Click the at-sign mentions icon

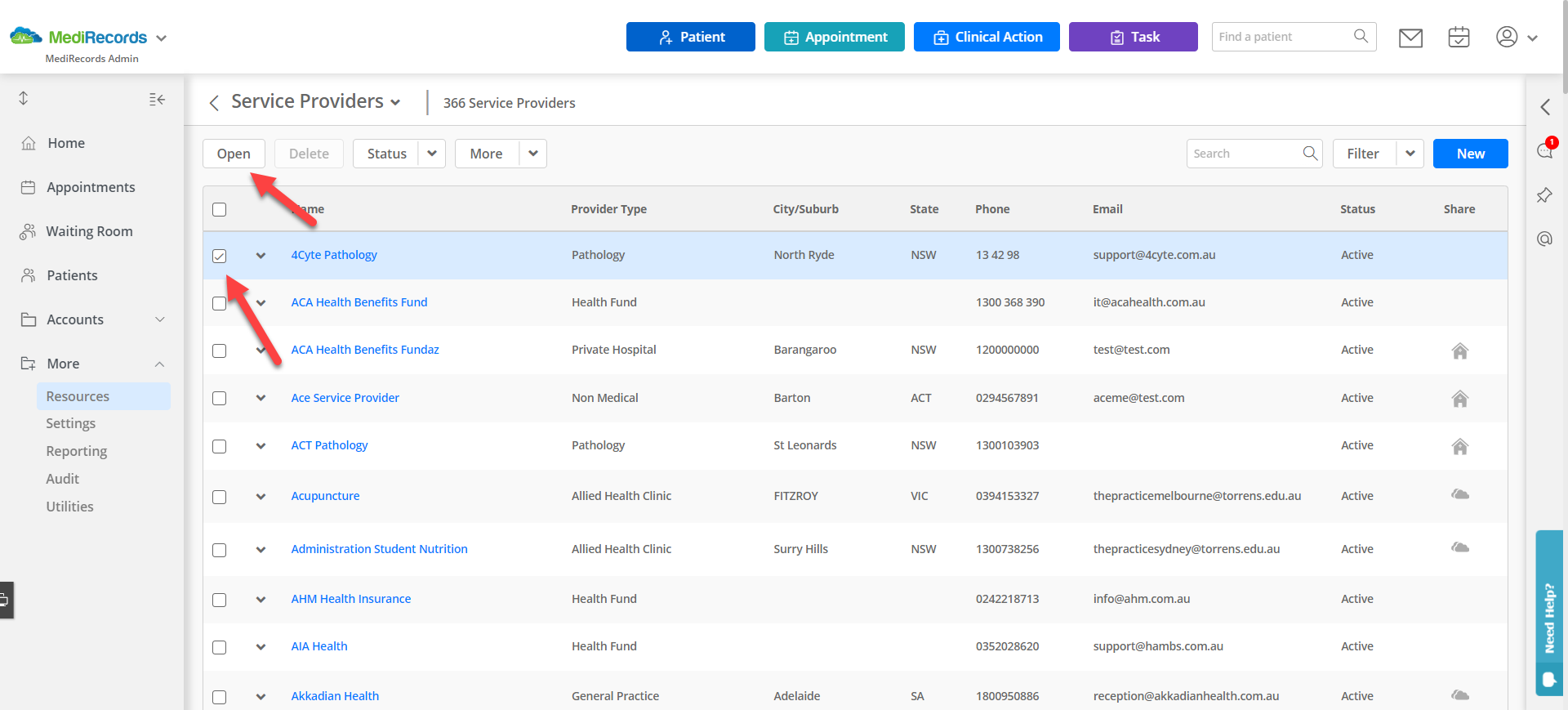click(1544, 239)
